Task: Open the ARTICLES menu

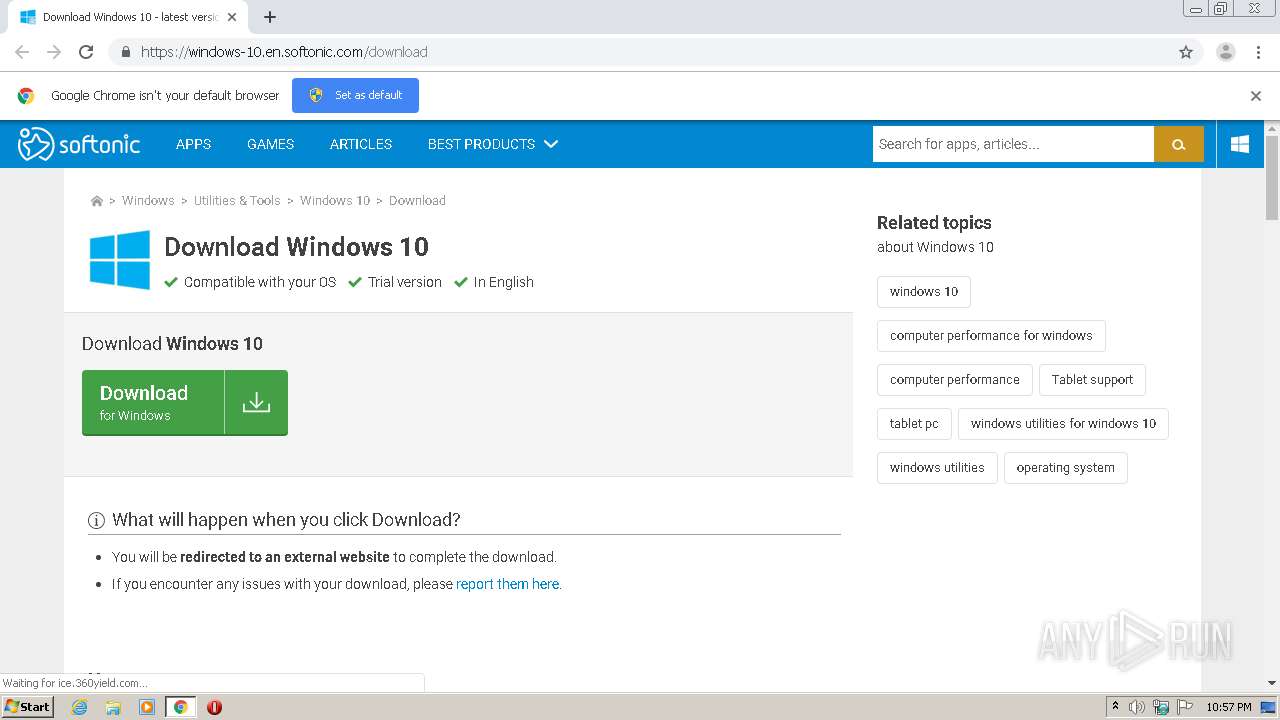Action: point(361,144)
